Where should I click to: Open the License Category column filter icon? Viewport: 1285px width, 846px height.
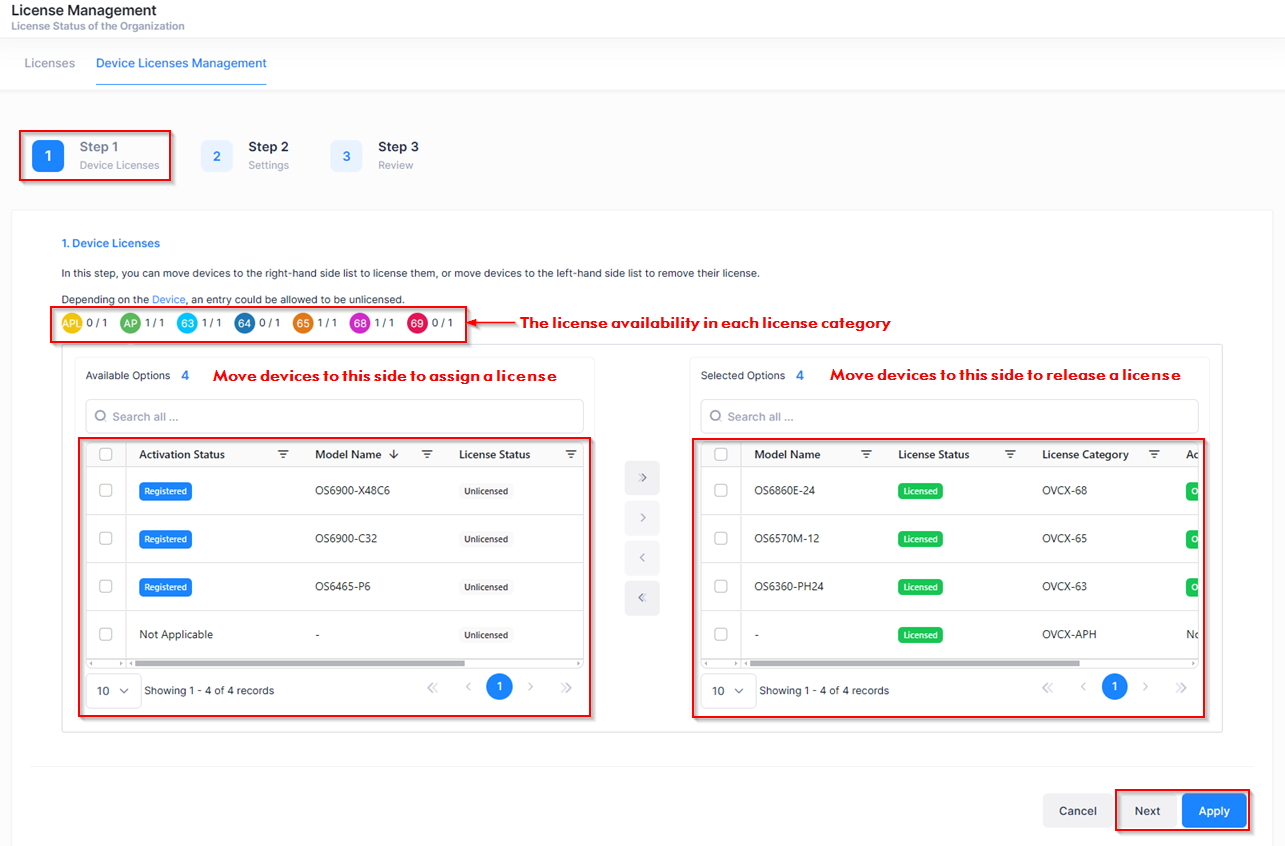pyautogui.click(x=1154, y=454)
